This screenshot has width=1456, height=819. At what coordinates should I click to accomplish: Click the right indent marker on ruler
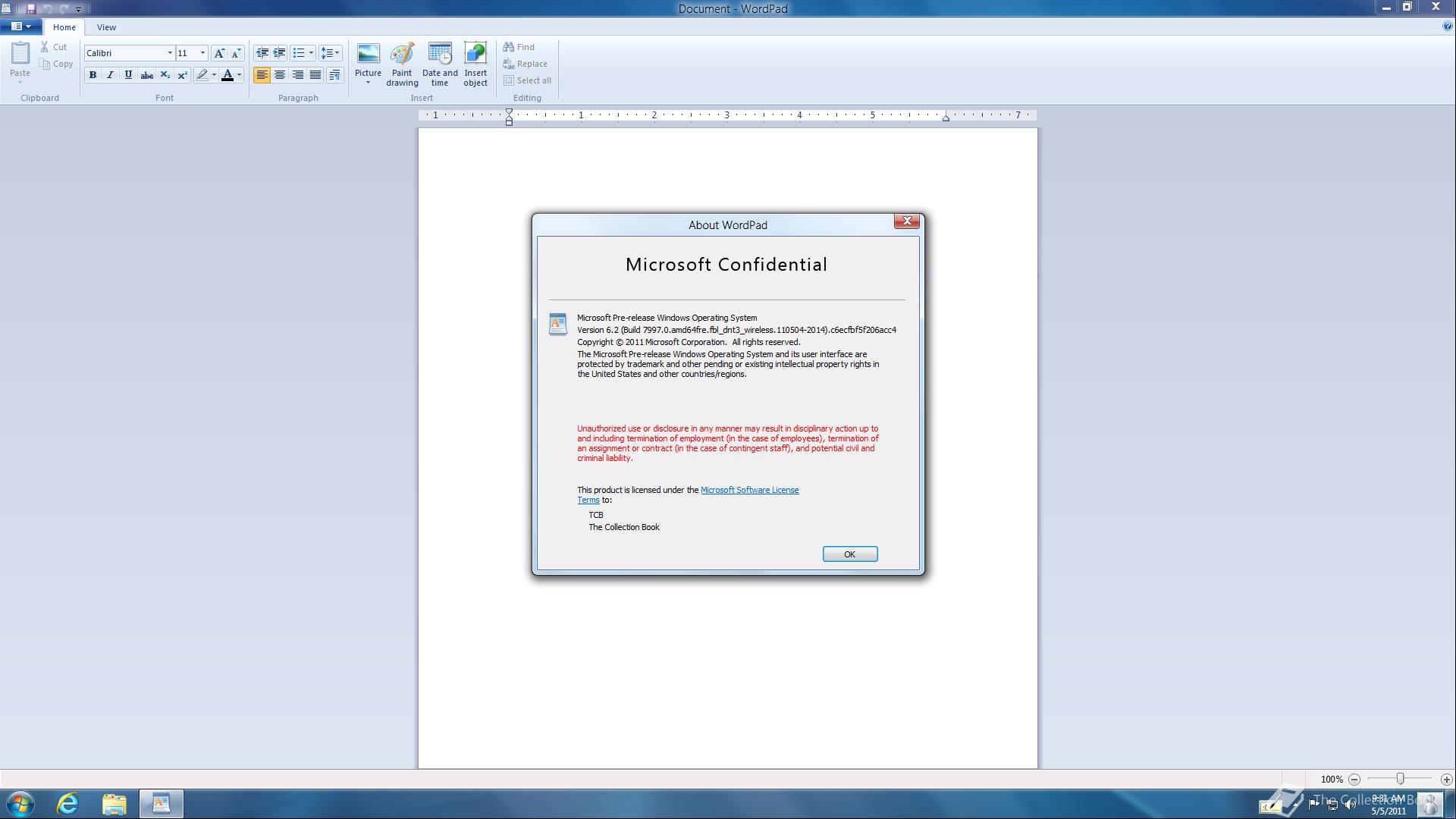pos(946,118)
